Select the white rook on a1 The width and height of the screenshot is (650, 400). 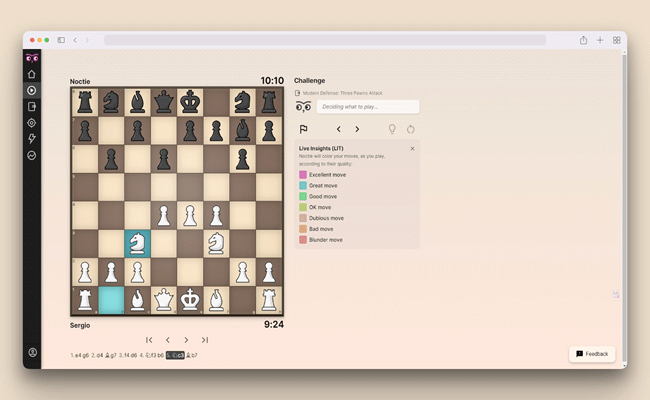tap(85, 300)
